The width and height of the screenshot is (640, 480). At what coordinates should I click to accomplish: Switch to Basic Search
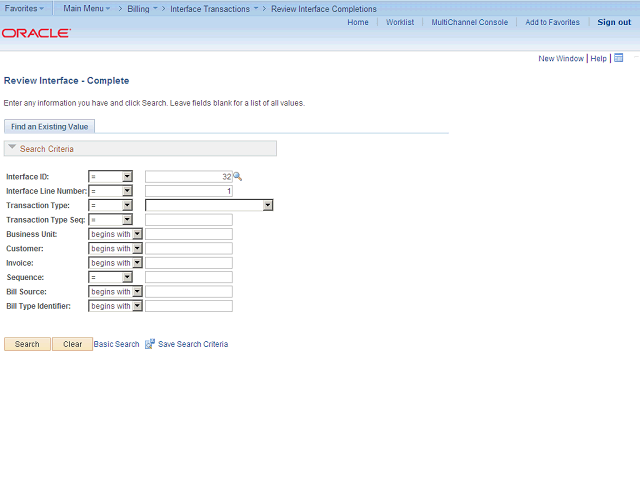coord(116,344)
